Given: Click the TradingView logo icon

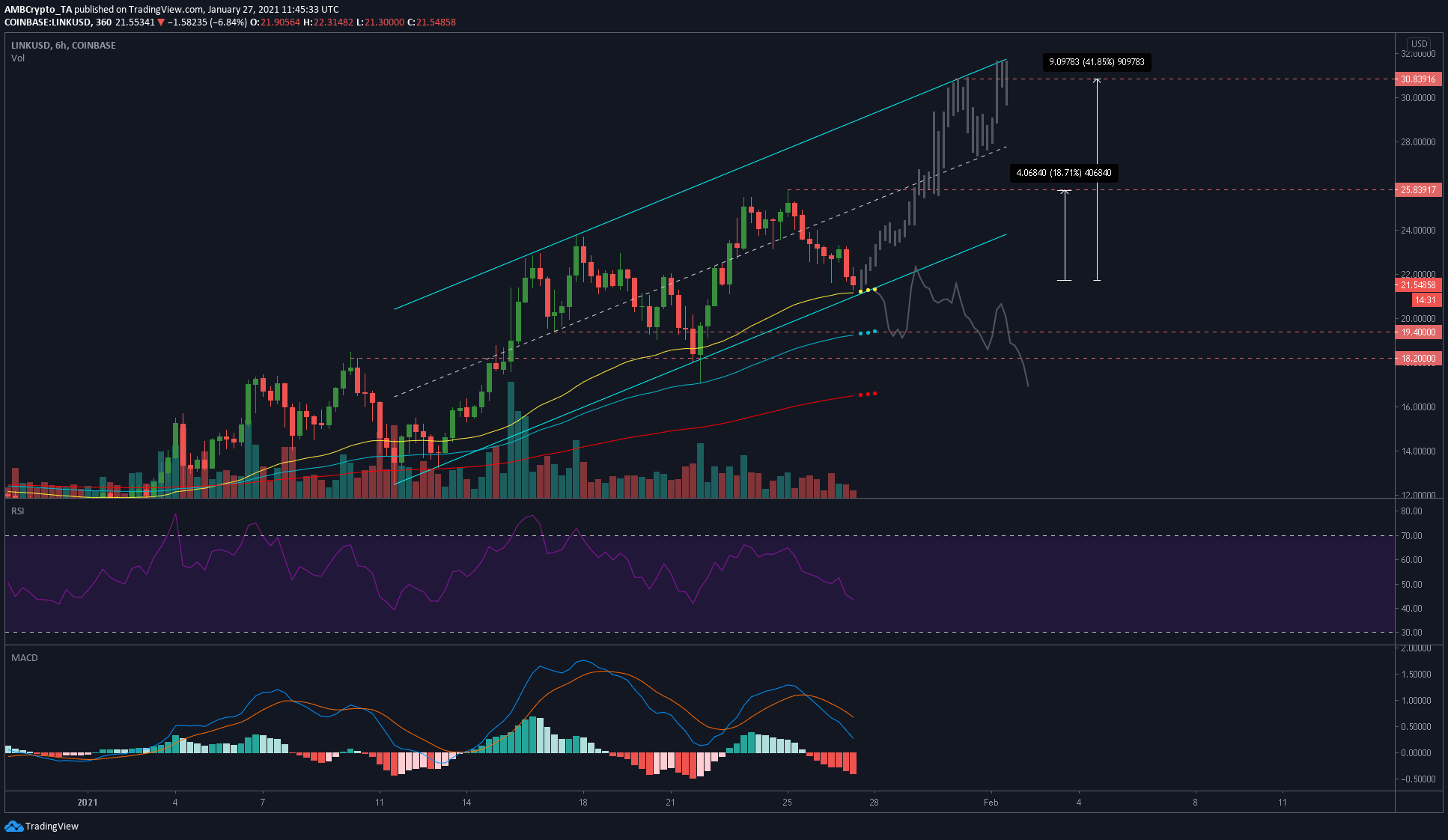Looking at the screenshot, I should coord(13,826).
